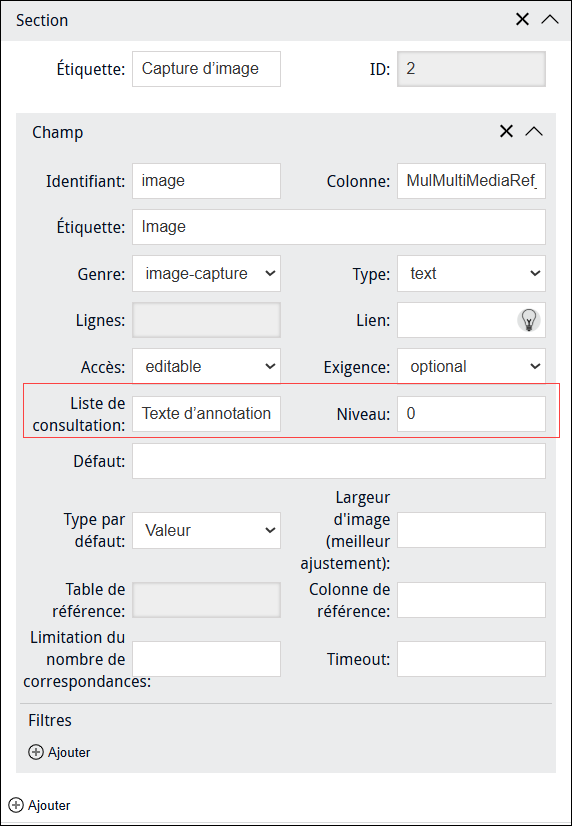Screen dimensions: 572x826
Task: Focus the Largeur d'image field
Action: coord(471,530)
